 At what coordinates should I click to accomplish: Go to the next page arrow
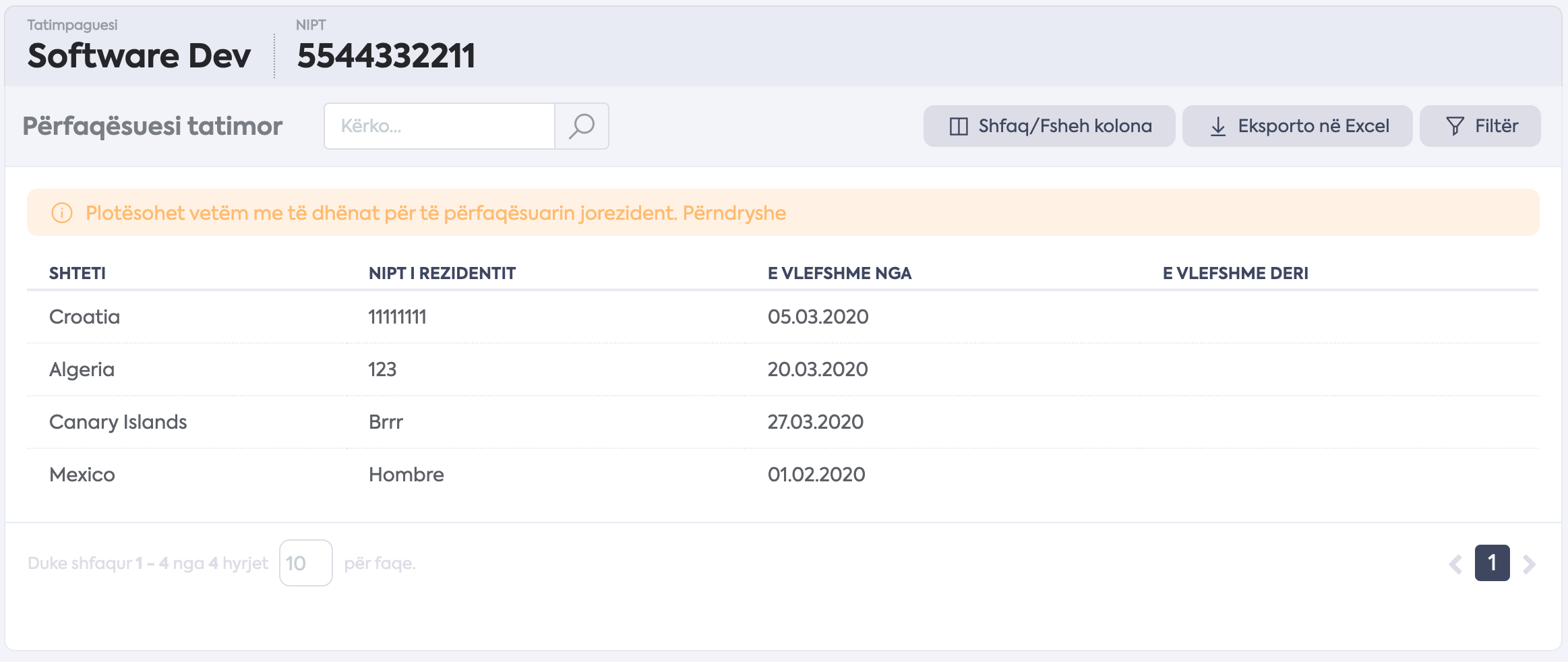[x=1529, y=564]
